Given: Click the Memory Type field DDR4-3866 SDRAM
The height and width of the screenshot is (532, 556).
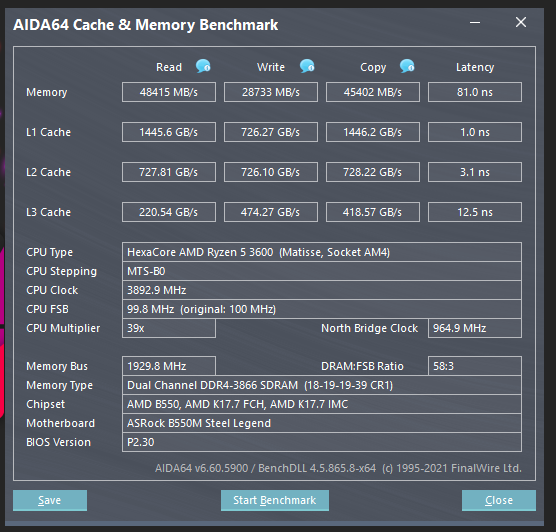Looking at the screenshot, I should (x=322, y=385).
